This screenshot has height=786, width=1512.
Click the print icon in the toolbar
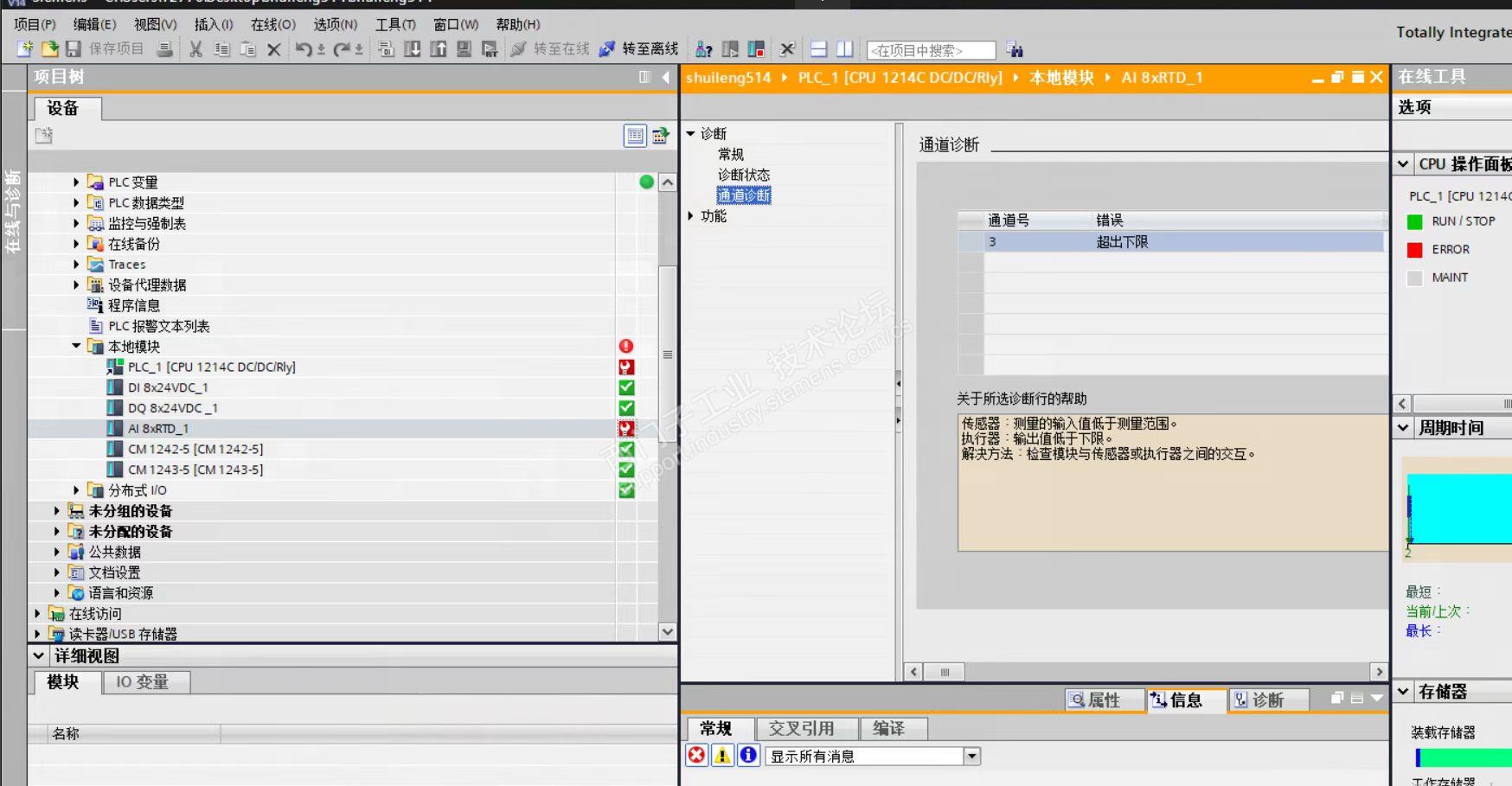(164, 49)
